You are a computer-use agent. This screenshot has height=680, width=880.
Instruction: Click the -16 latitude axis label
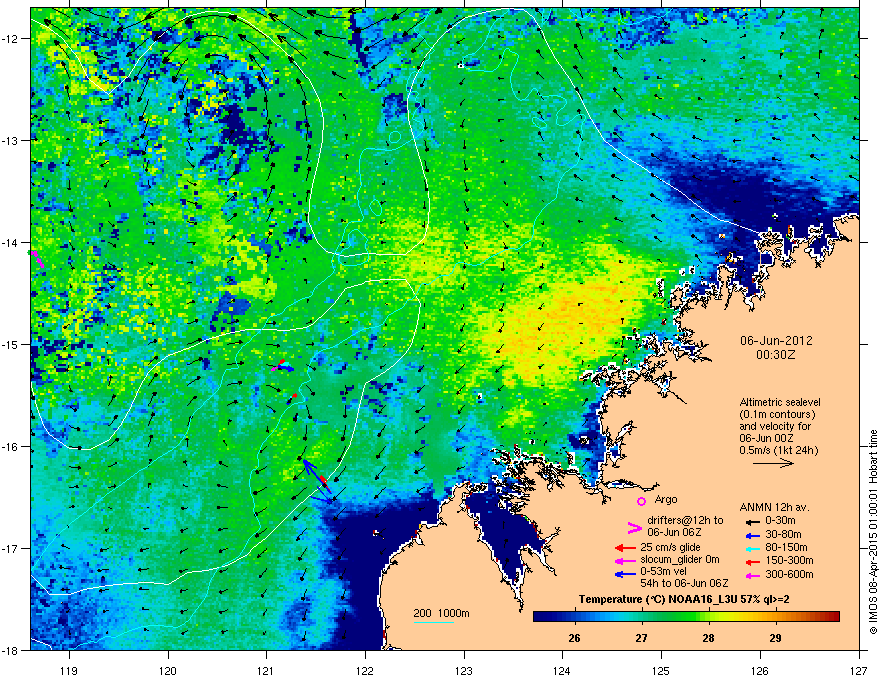(x=10, y=447)
